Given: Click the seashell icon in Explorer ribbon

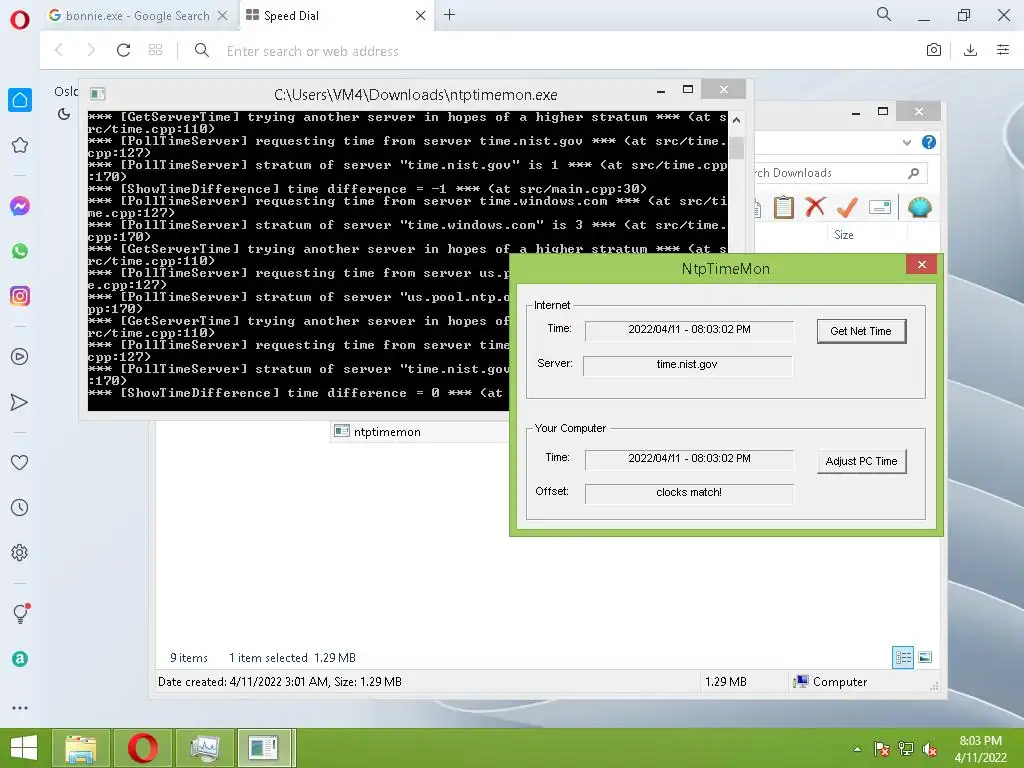Looking at the screenshot, I should coord(920,208).
